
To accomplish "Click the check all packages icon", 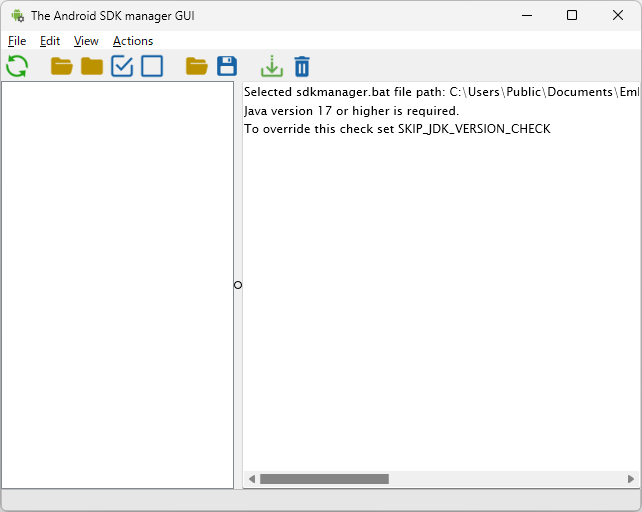I will pos(122,66).
